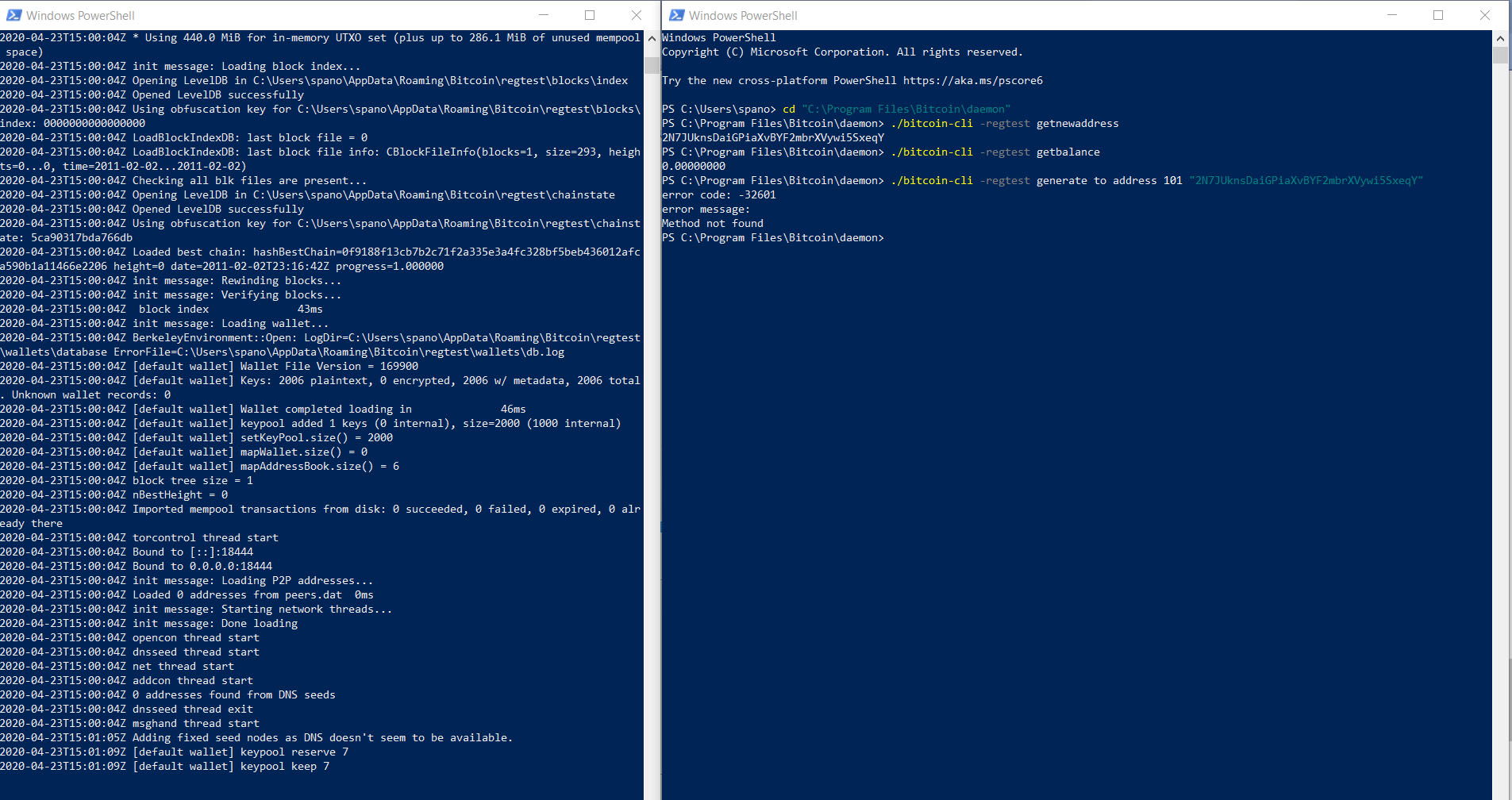Screen dimensions: 1512x800
Task: Click 'mapAddressBook.size() = 6' log line
Action: [x=200, y=466]
